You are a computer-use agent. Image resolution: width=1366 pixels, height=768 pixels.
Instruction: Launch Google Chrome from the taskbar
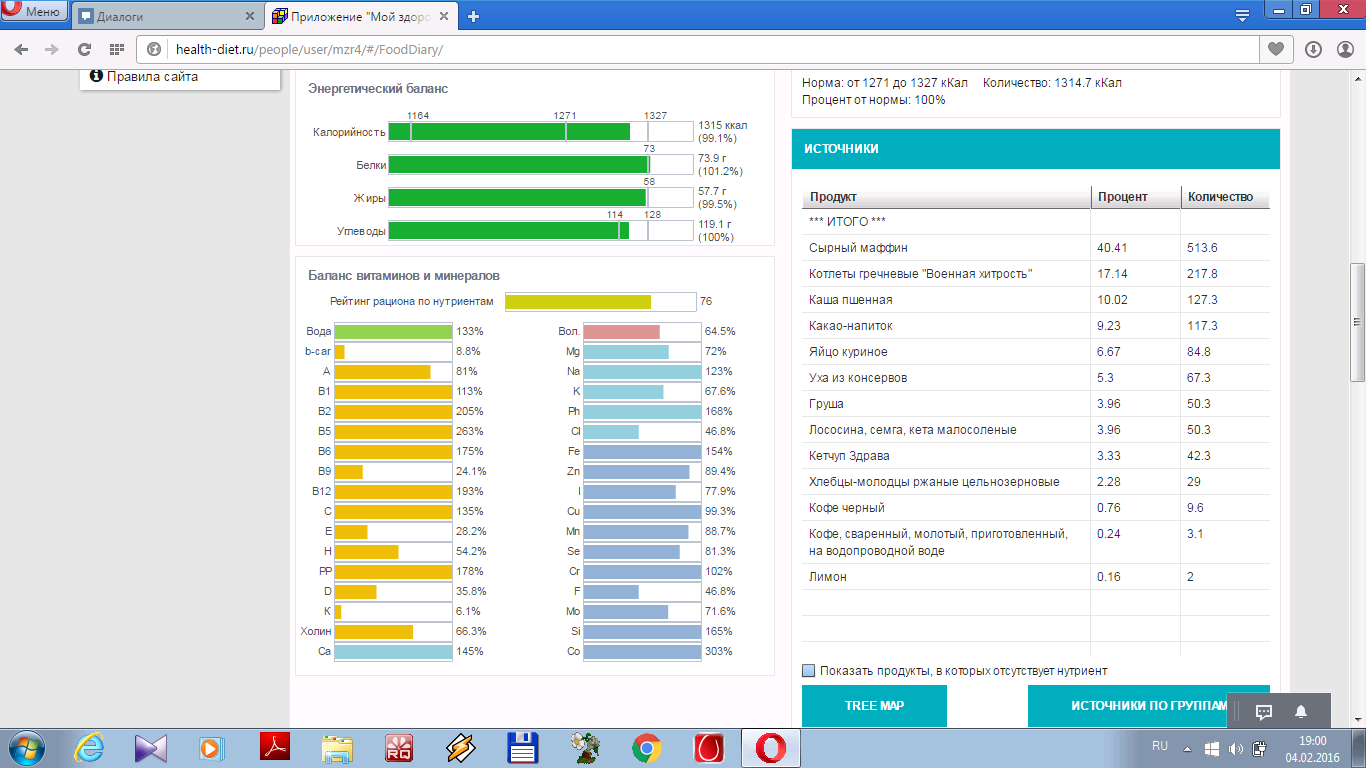point(647,747)
